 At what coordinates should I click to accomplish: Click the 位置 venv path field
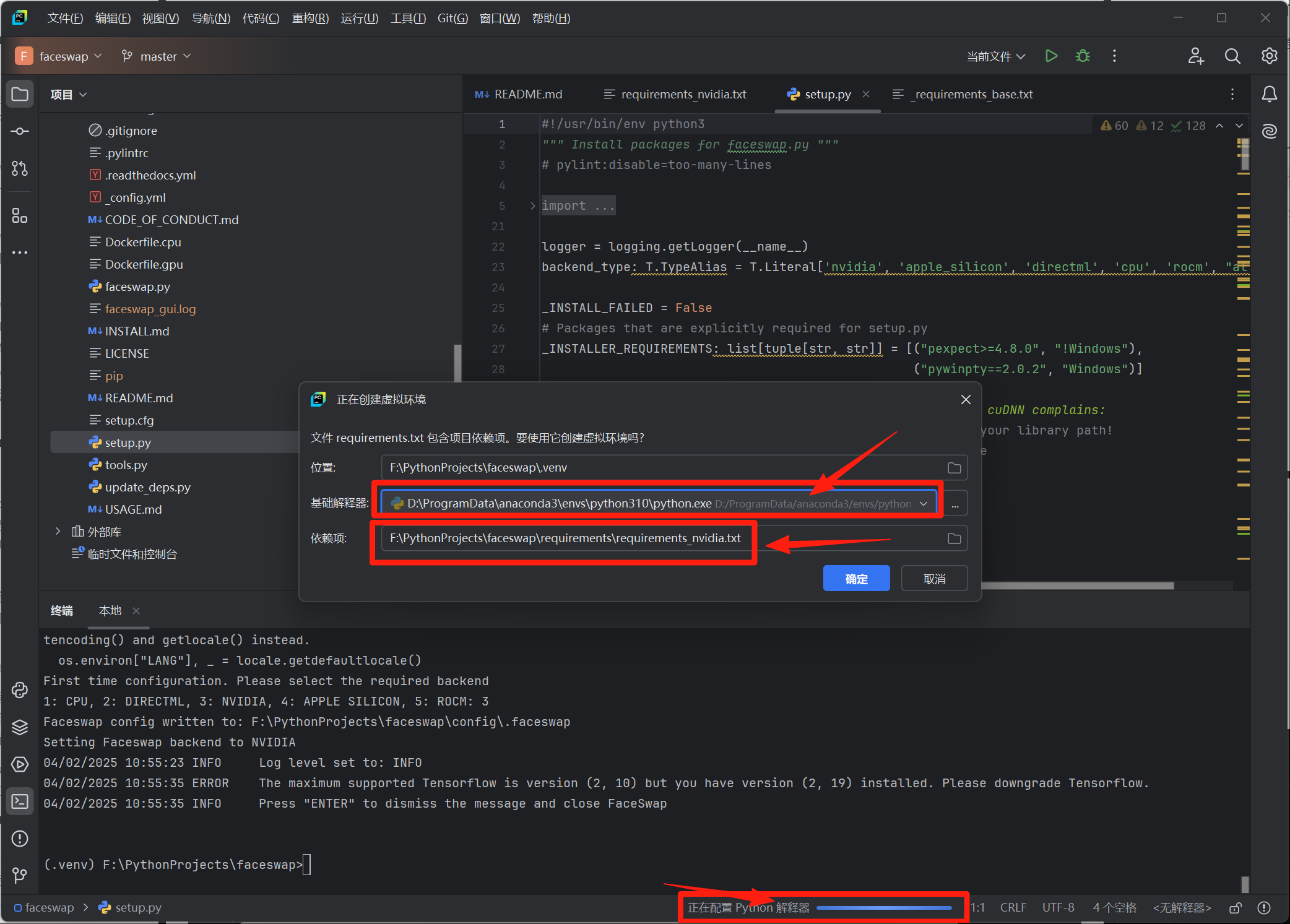pos(662,468)
